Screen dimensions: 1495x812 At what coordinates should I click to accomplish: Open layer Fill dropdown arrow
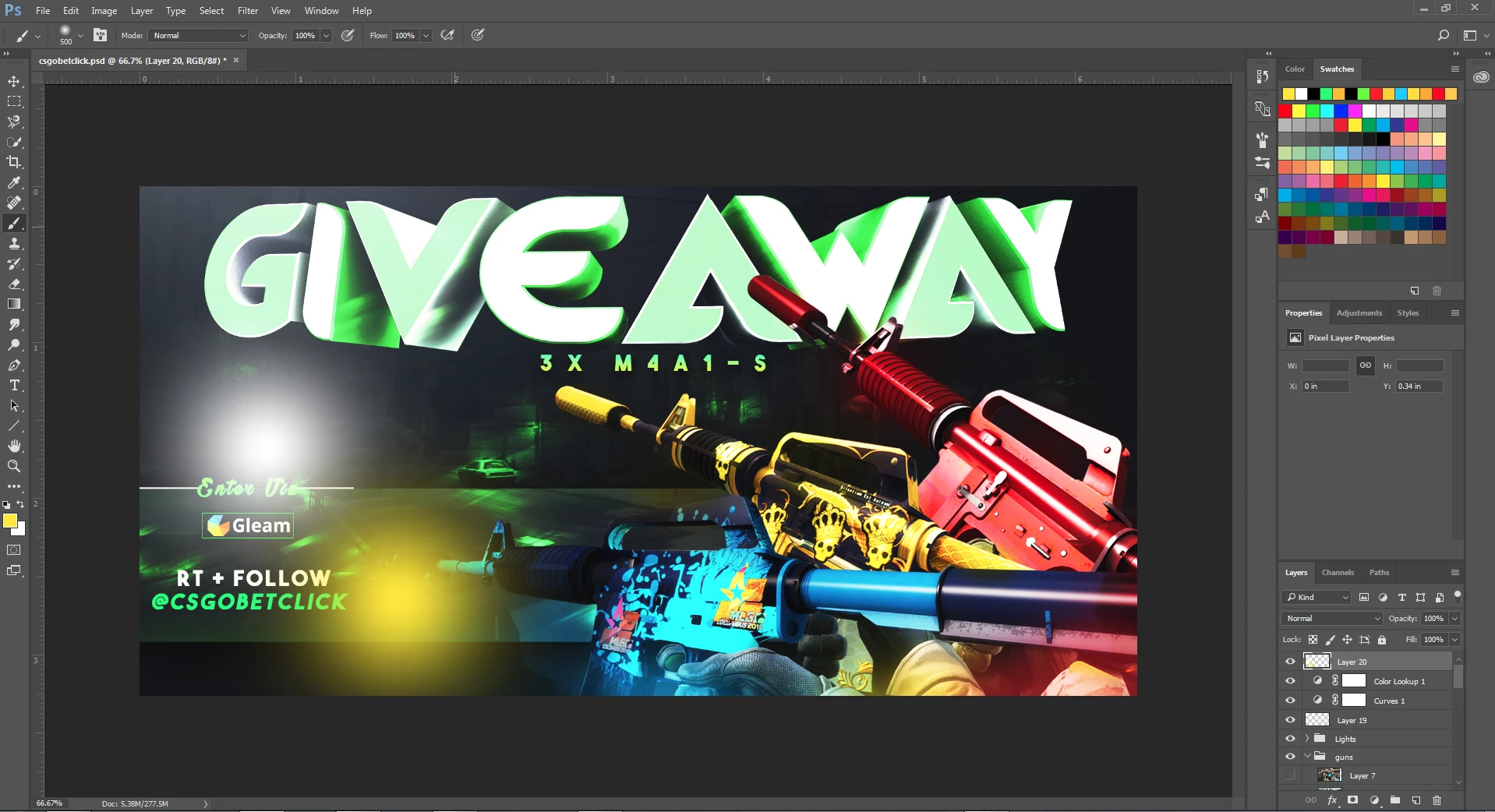[1454, 640]
